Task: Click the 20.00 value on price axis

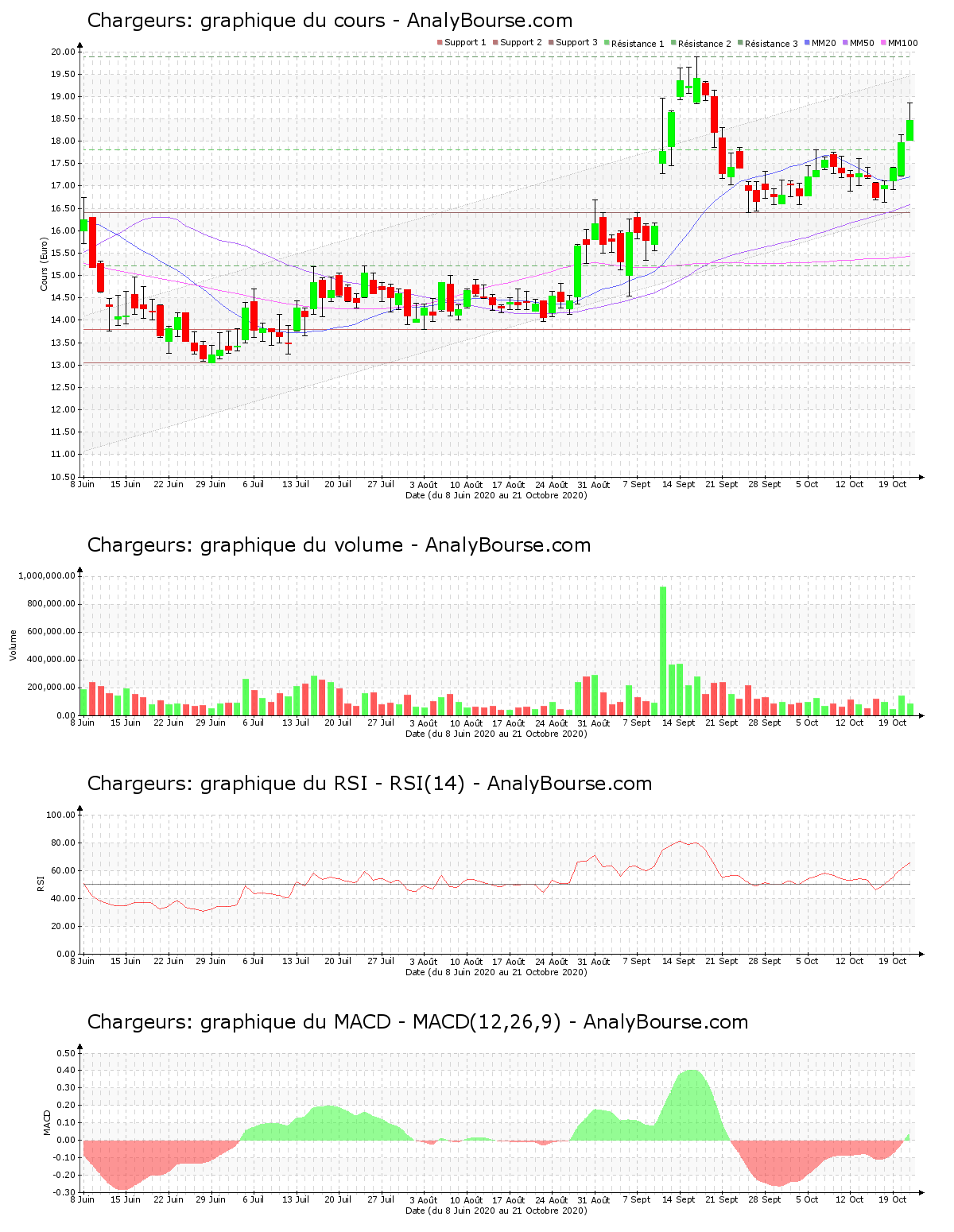Action: [x=63, y=52]
